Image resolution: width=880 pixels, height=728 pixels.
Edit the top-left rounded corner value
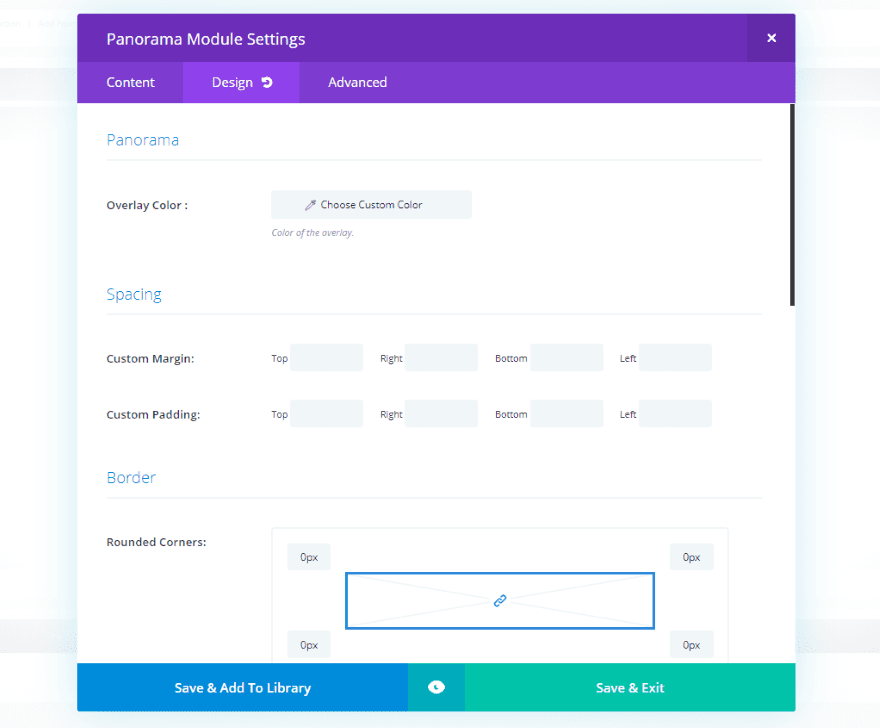pyautogui.click(x=309, y=557)
